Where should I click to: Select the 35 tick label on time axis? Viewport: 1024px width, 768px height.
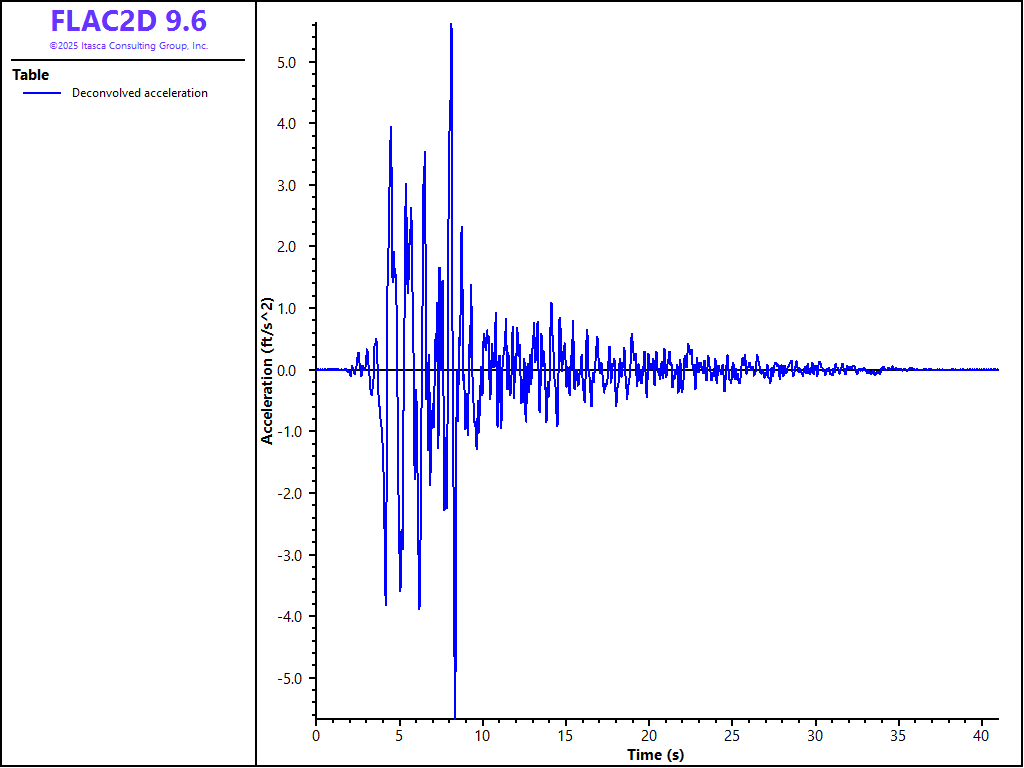pos(899,735)
